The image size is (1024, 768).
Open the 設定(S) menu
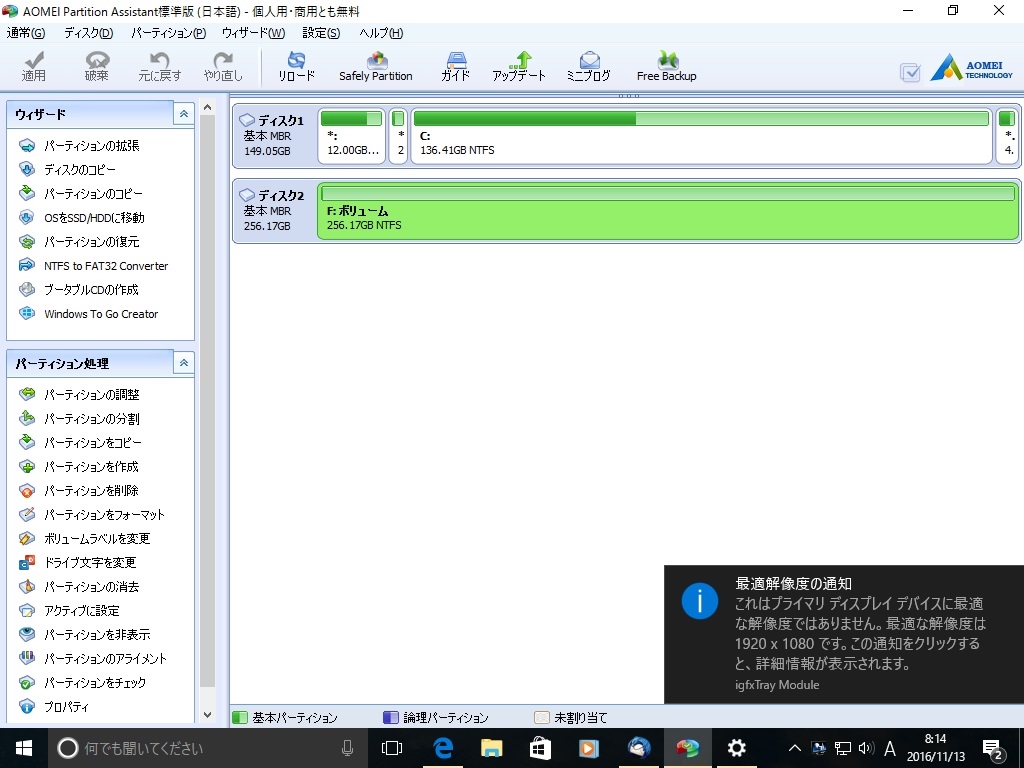pyautogui.click(x=321, y=33)
